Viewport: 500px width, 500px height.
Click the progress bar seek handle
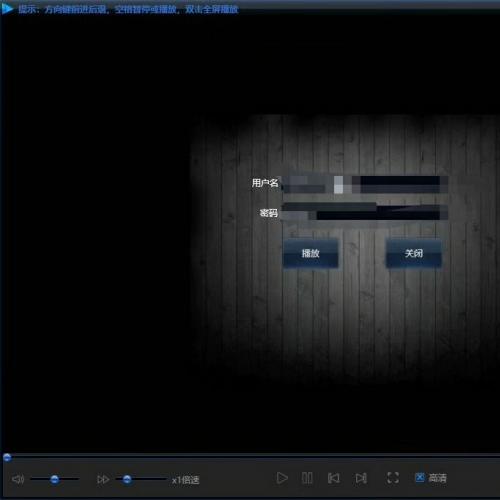click(x=7, y=457)
